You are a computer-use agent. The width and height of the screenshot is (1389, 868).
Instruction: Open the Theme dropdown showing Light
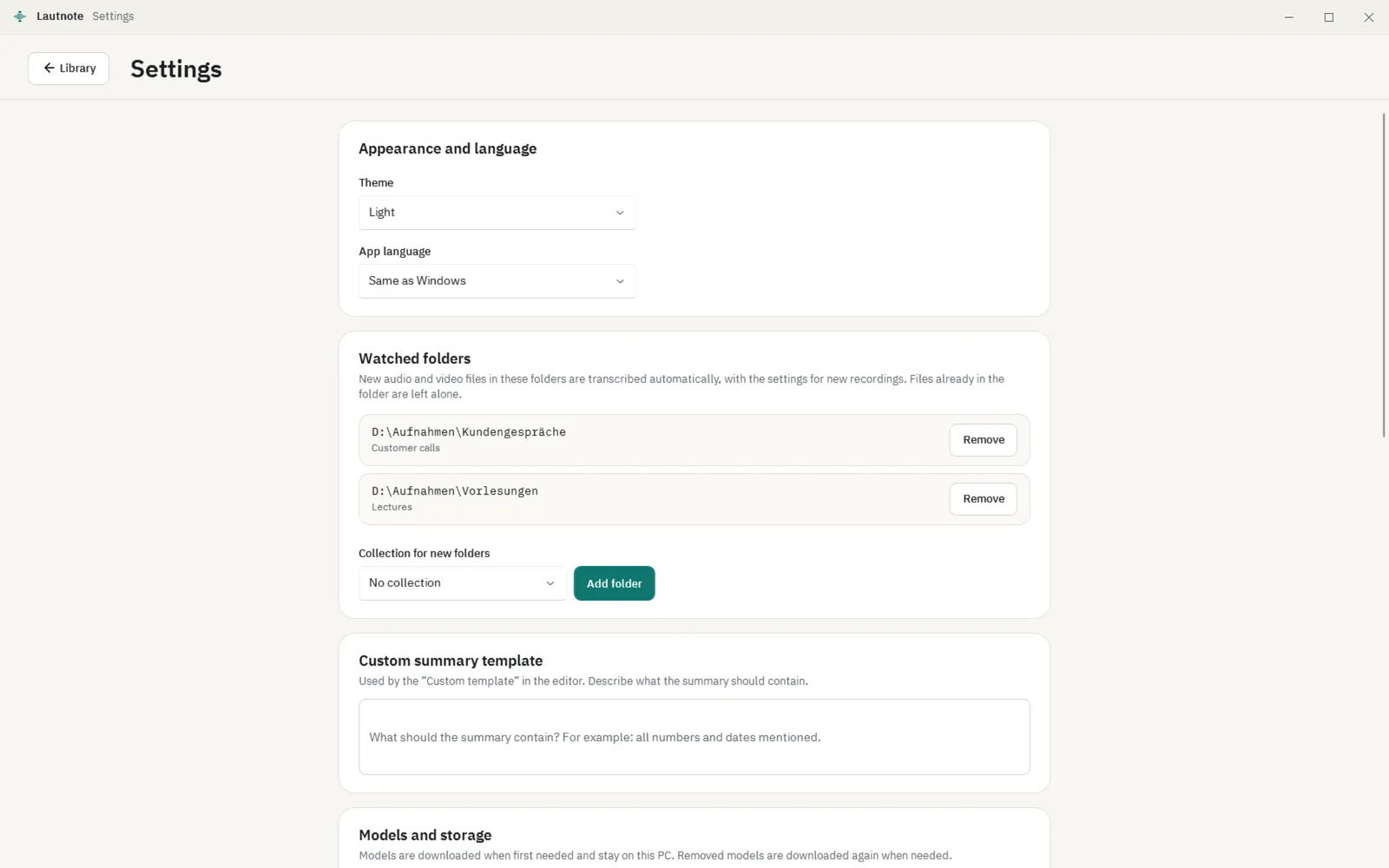[x=497, y=213]
